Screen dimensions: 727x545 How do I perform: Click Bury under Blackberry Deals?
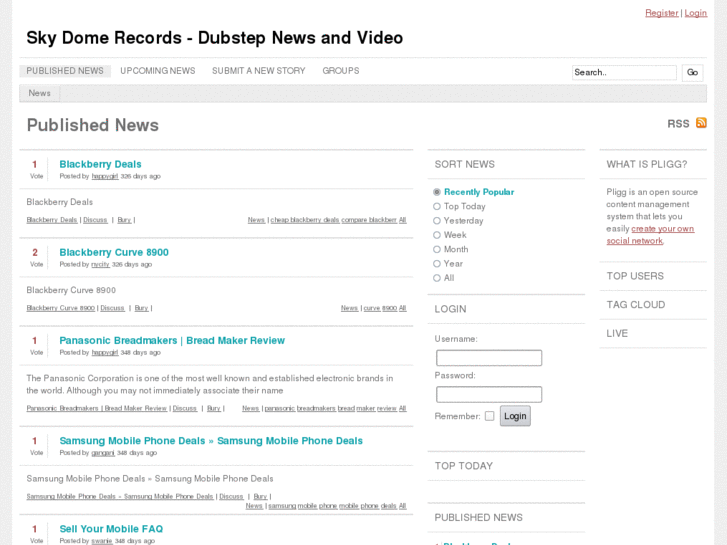(x=124, y=220)
